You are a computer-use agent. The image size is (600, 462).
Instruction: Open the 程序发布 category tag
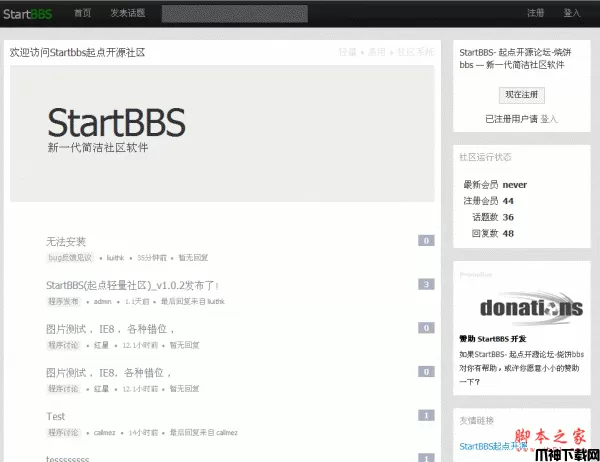pyautogui.click(x=64, y=302)
